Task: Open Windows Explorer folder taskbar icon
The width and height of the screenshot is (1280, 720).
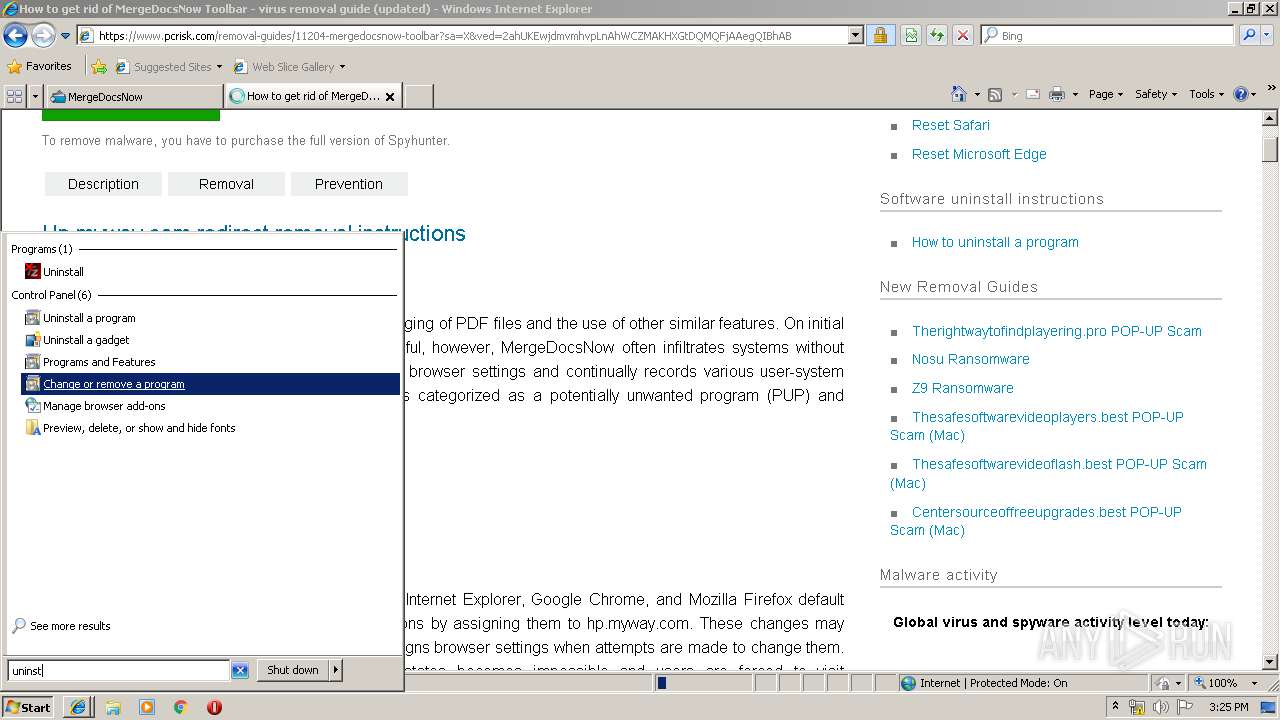Action: coord(113,707)
